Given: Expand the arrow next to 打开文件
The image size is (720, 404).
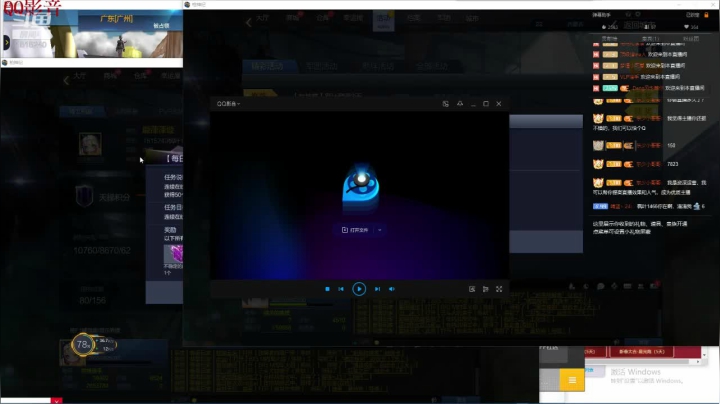Looking at the screenshot, I should [380, 230].
